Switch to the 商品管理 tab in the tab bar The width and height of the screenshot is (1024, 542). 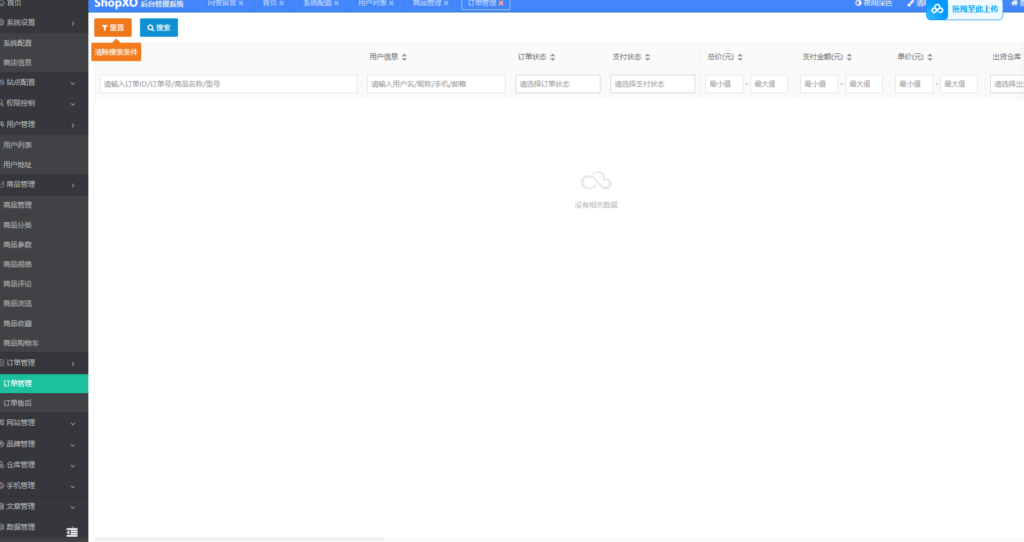(x=427, y=3)
